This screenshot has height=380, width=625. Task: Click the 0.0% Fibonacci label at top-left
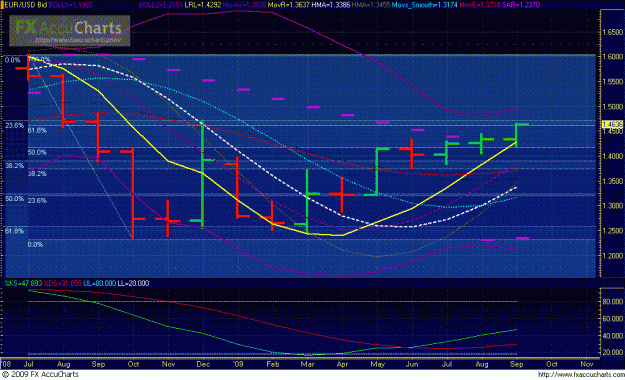pyautogui.click(x=12, y=60)
